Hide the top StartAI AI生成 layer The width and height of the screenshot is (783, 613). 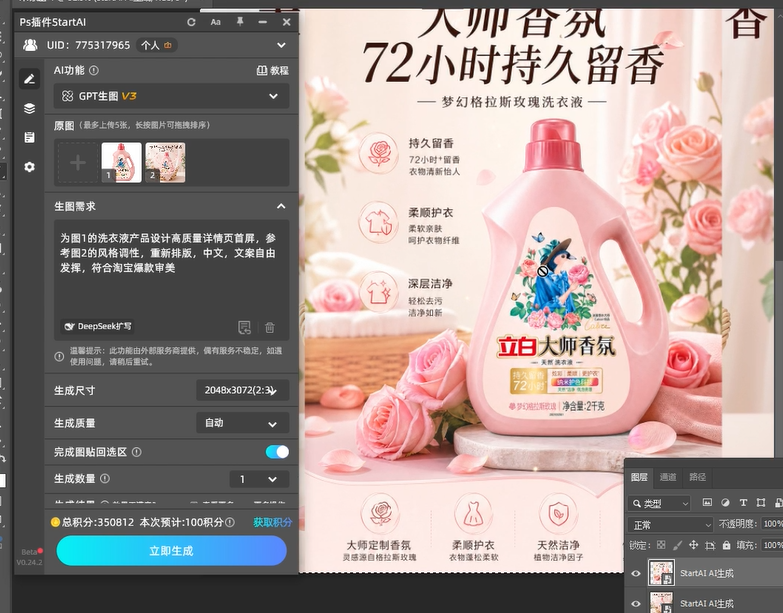636,574
